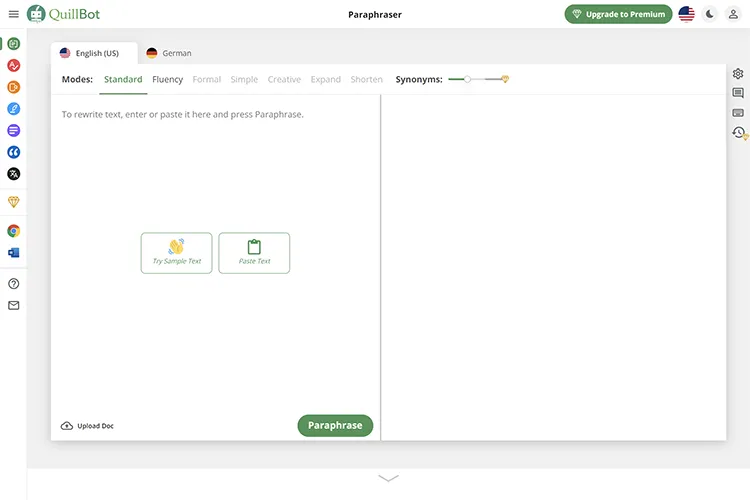750x500 pixels.
Task: Click Try Sample Text button
Action: [176, 253]
